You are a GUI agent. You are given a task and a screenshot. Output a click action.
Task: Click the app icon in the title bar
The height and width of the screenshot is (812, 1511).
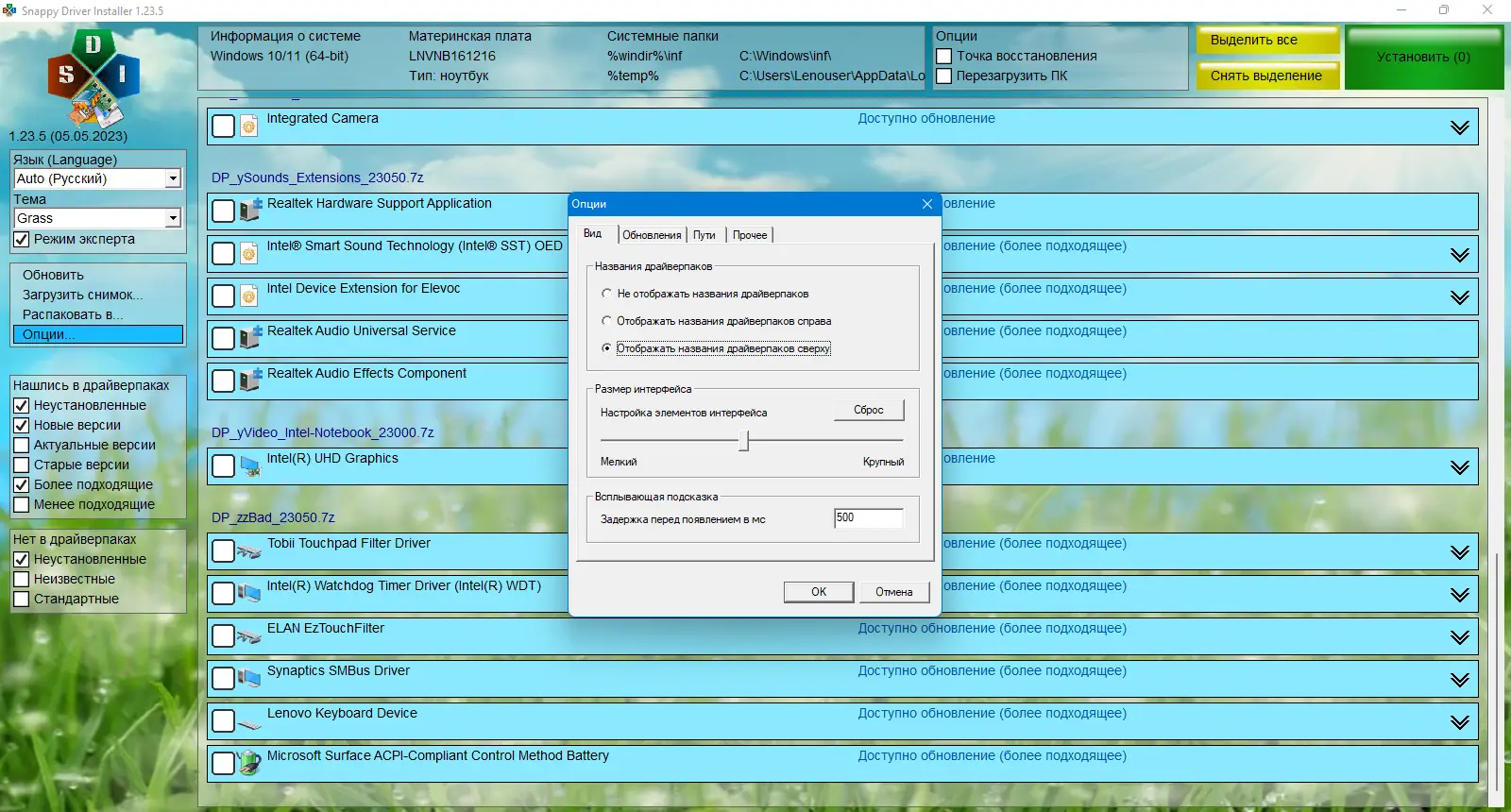tap(9, 9)
